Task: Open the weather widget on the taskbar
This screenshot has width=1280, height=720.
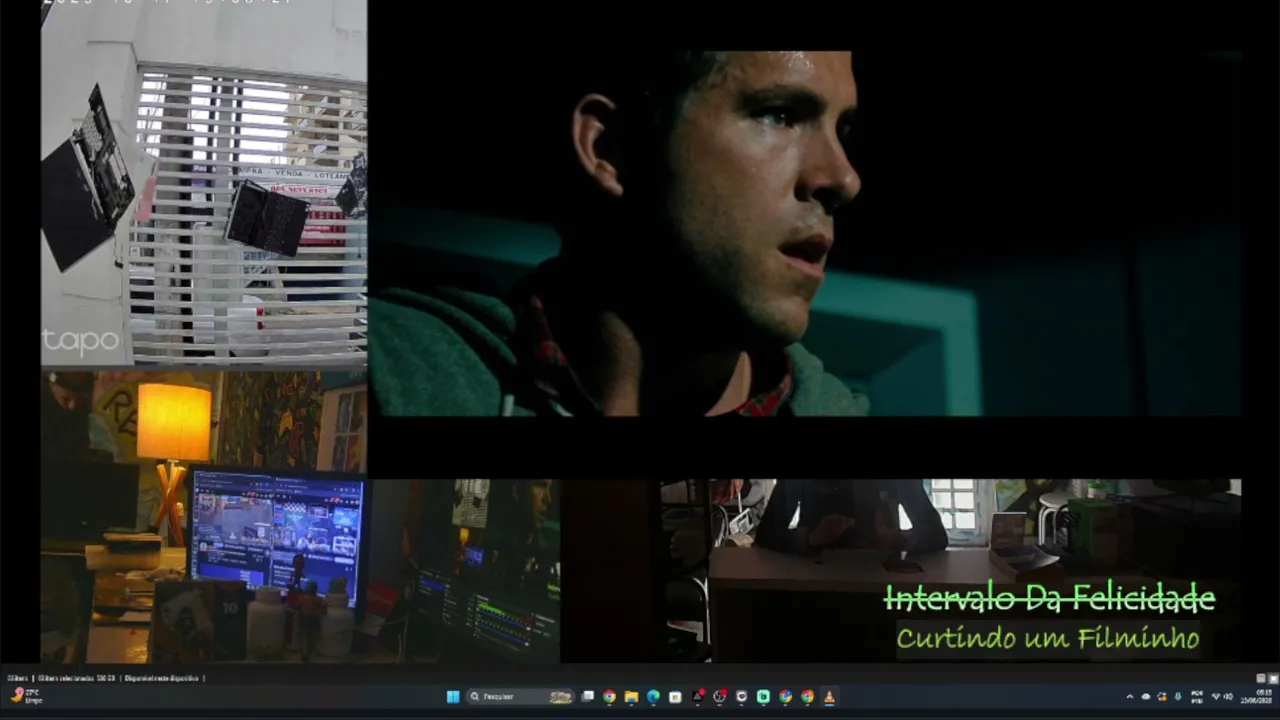Action: [27, 696]
